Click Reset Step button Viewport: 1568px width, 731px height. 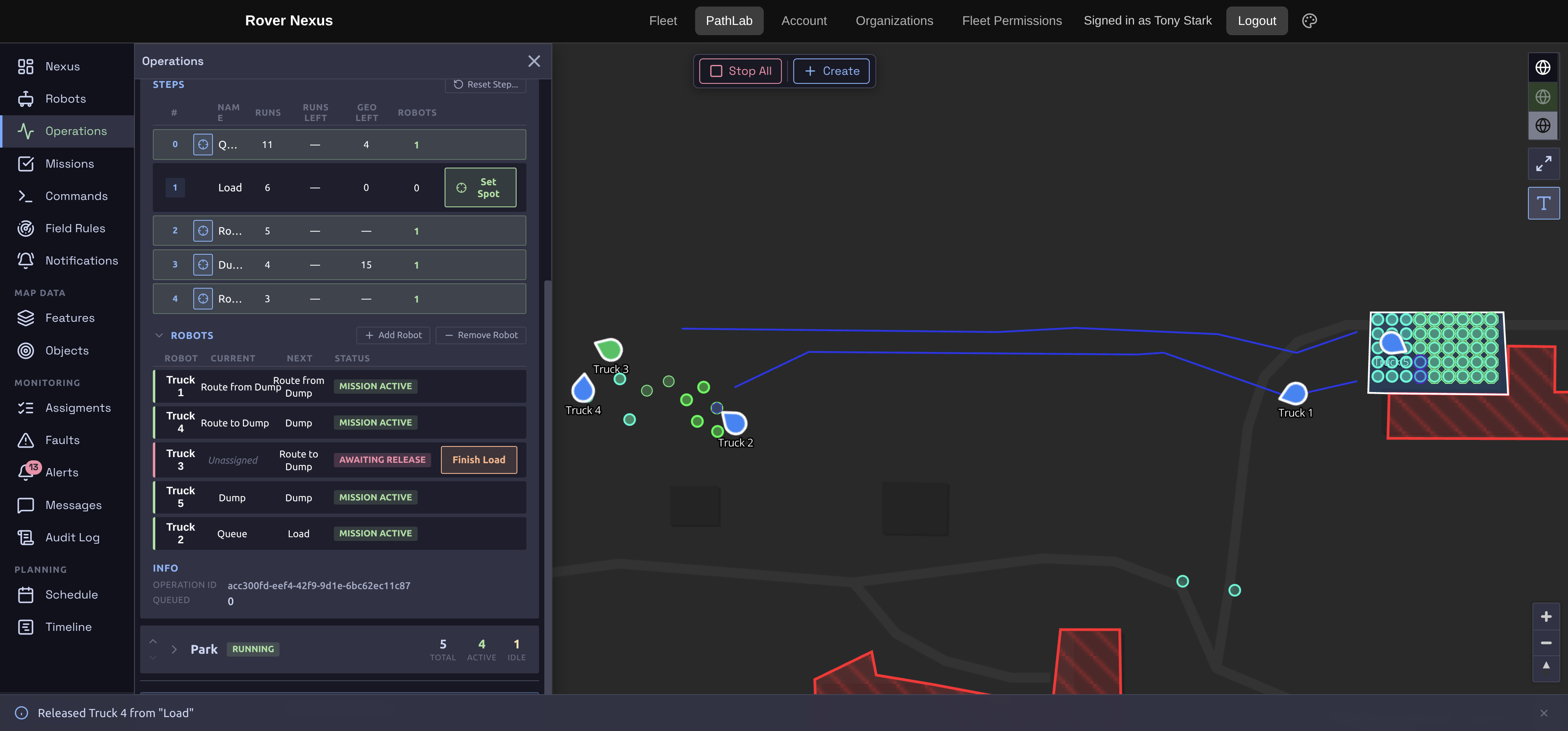(x=486, y=85)
